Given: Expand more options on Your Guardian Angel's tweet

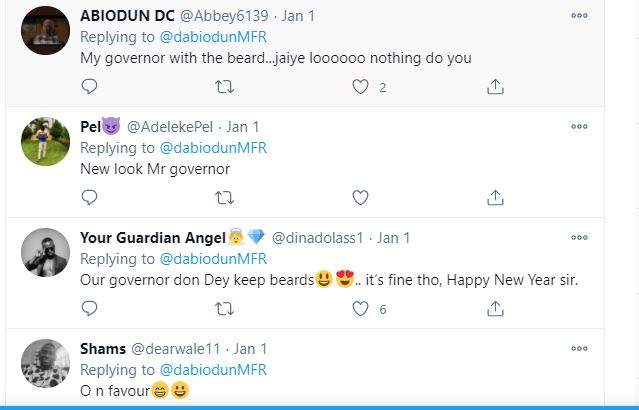Looking at the screenshot, I should point(579,238).
